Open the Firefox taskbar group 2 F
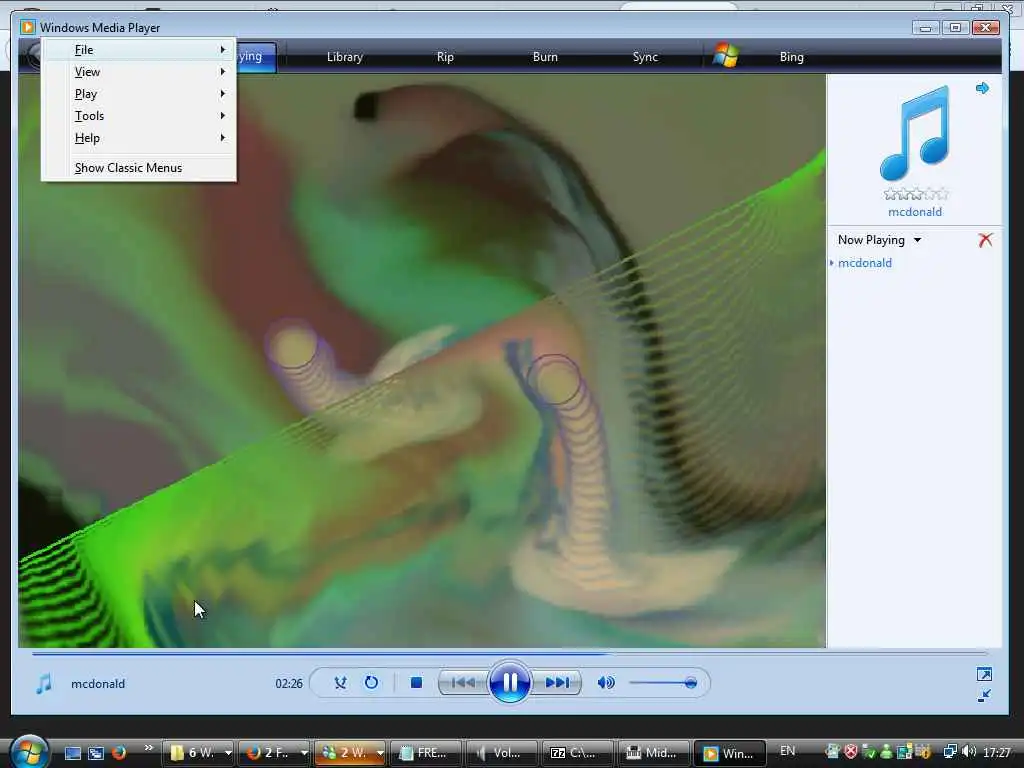This screenshot has width=1024, height=768. [x=274, y=753]
